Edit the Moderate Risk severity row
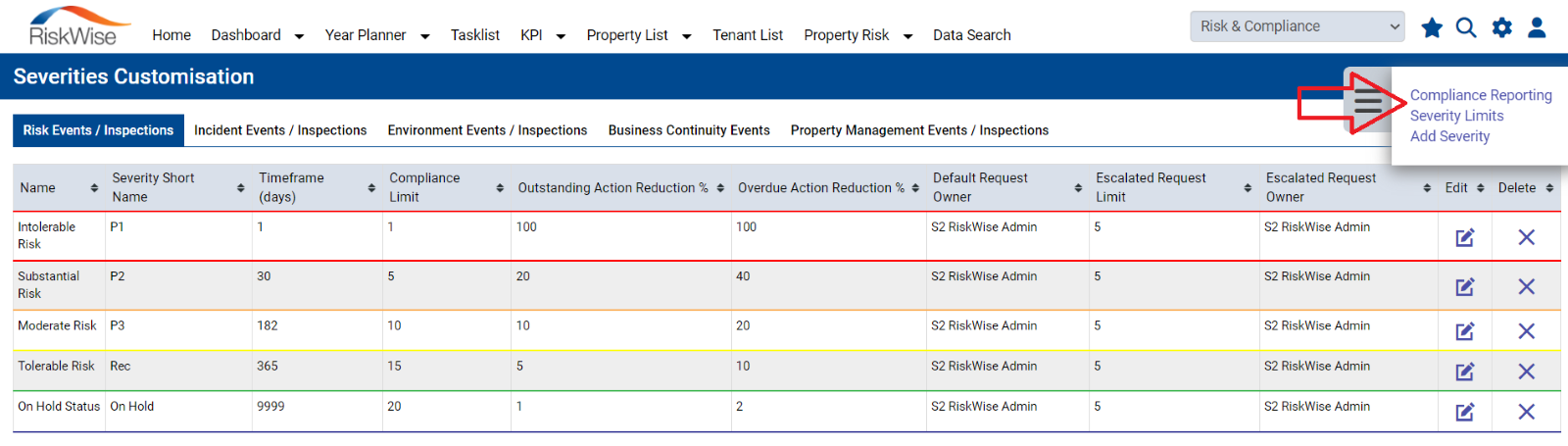Viewport: 1568px width, 446px height. (x=1465, y=331)
